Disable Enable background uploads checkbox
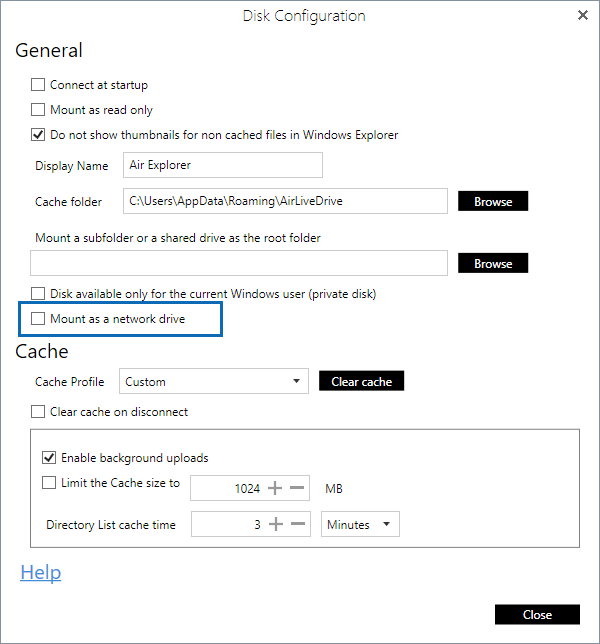This screenshot has width=600, height=644. click(x=48, y=458)
